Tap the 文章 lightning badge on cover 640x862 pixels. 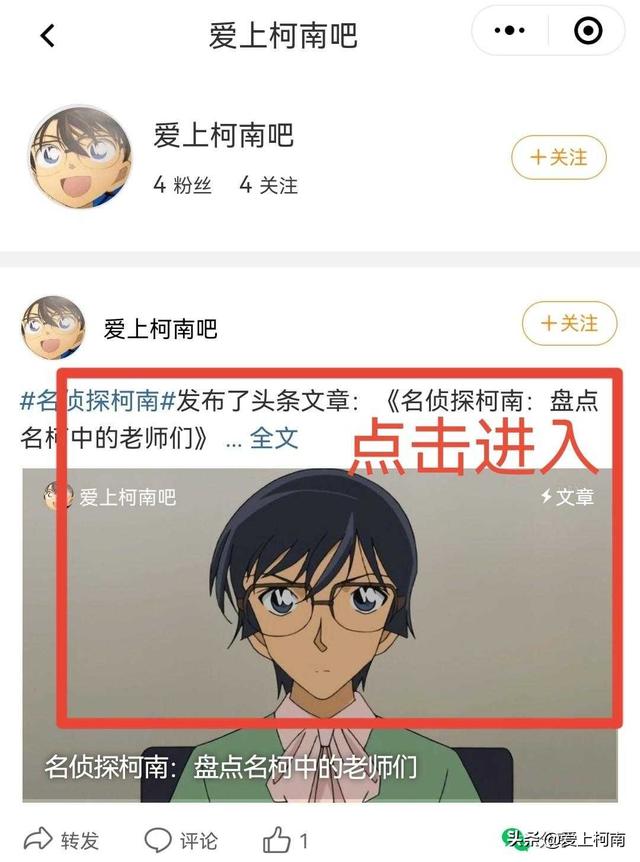tap(567, 497)
